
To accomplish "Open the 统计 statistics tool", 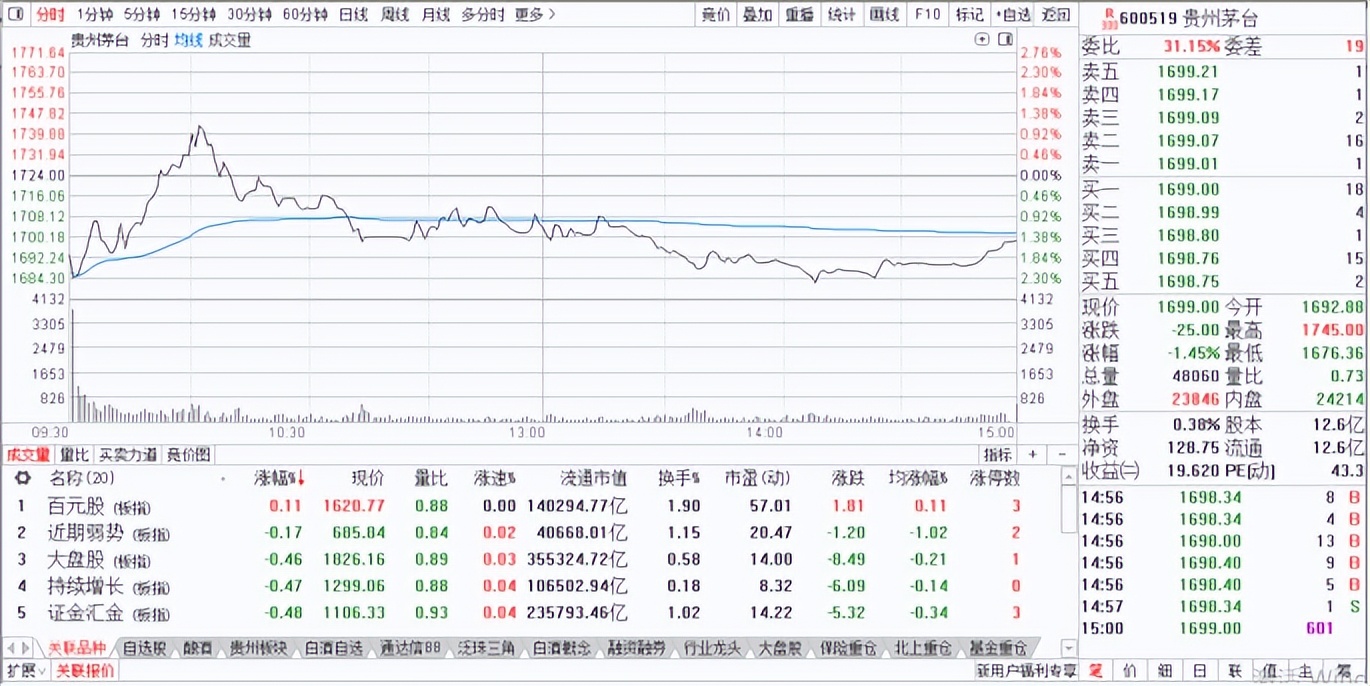I will tap(841, 15).
